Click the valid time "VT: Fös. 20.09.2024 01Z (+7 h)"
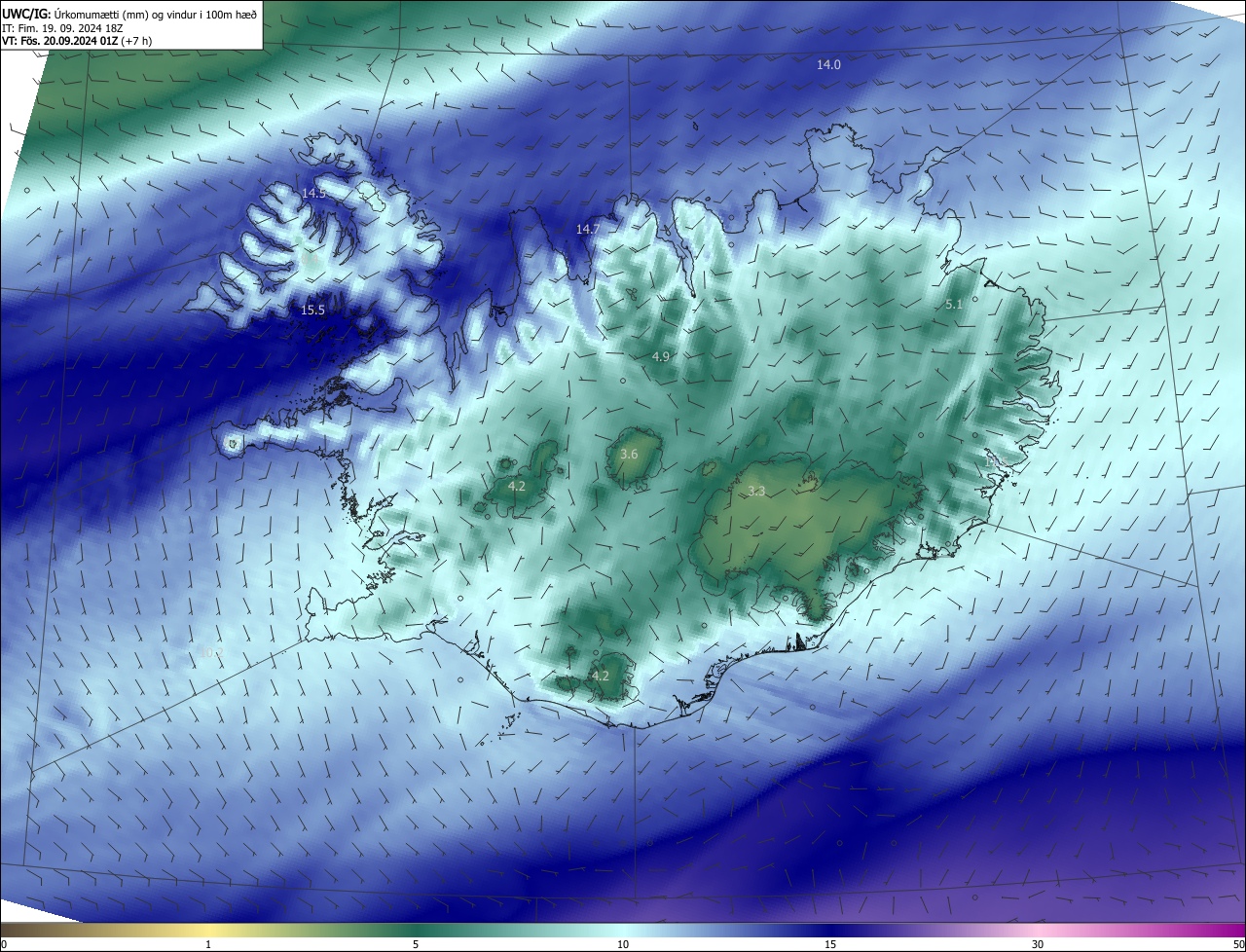1246x952 pixels. tap(77, 41)
